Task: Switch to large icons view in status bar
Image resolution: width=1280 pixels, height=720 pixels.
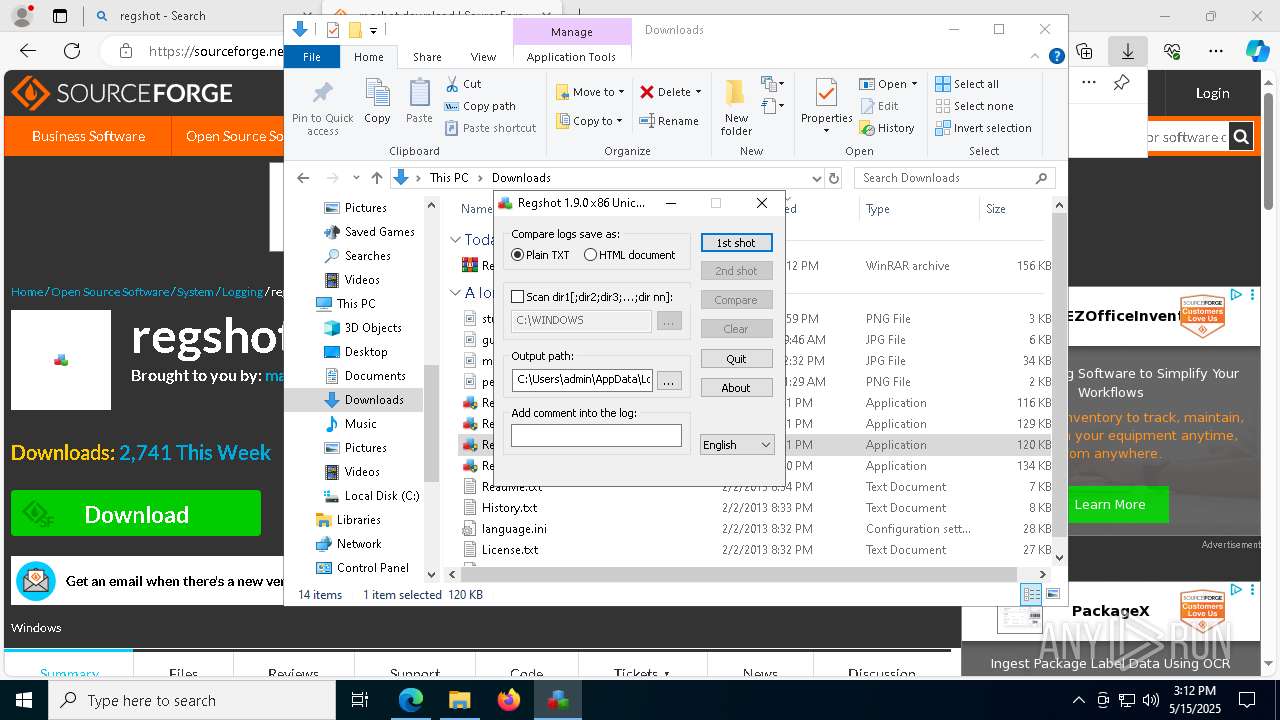Action: click(x=1053, y=594)
